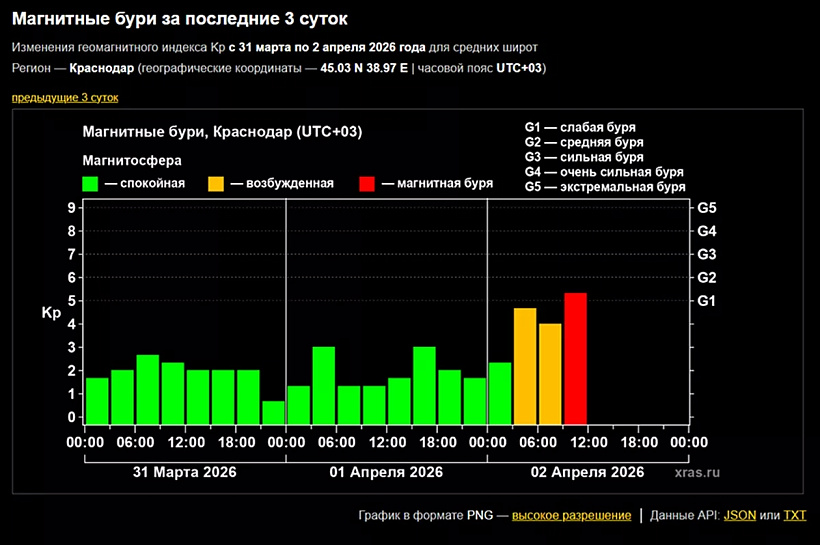
Task: Select the taller yellow bar on 2 April
Action: point(525,366)
